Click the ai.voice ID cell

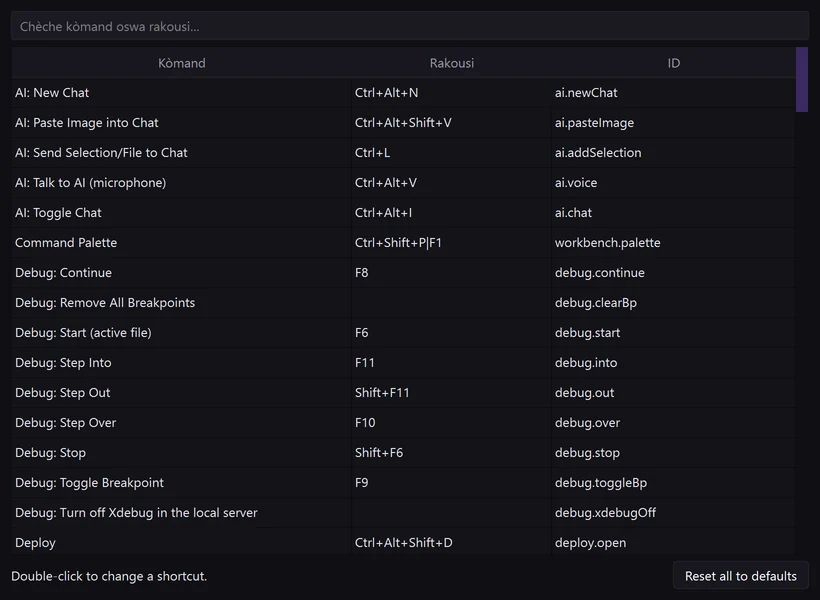674,183
